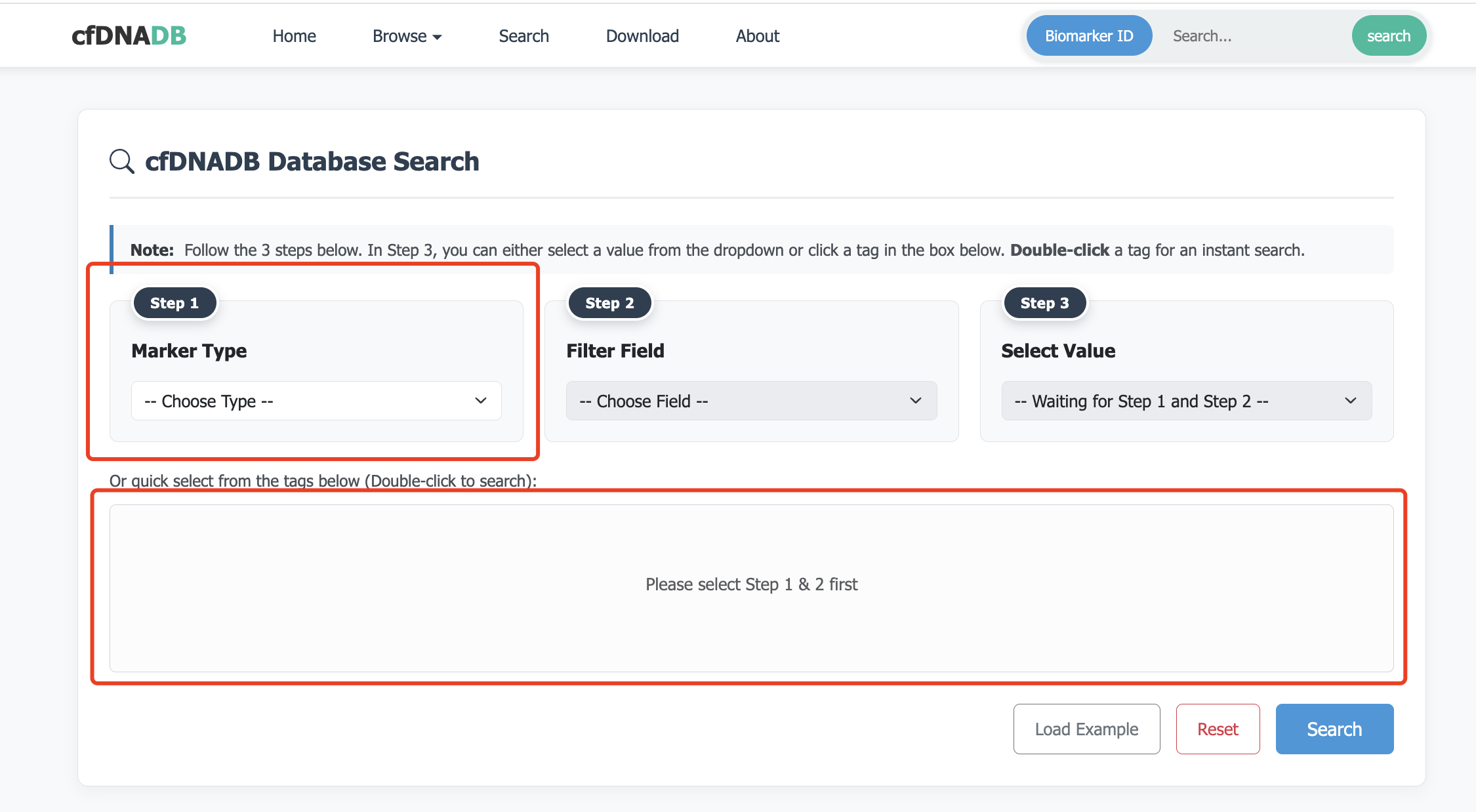1476x812 pixels.
Task: Click the 'Filter Field' label
Action: [x=615, y=351]
